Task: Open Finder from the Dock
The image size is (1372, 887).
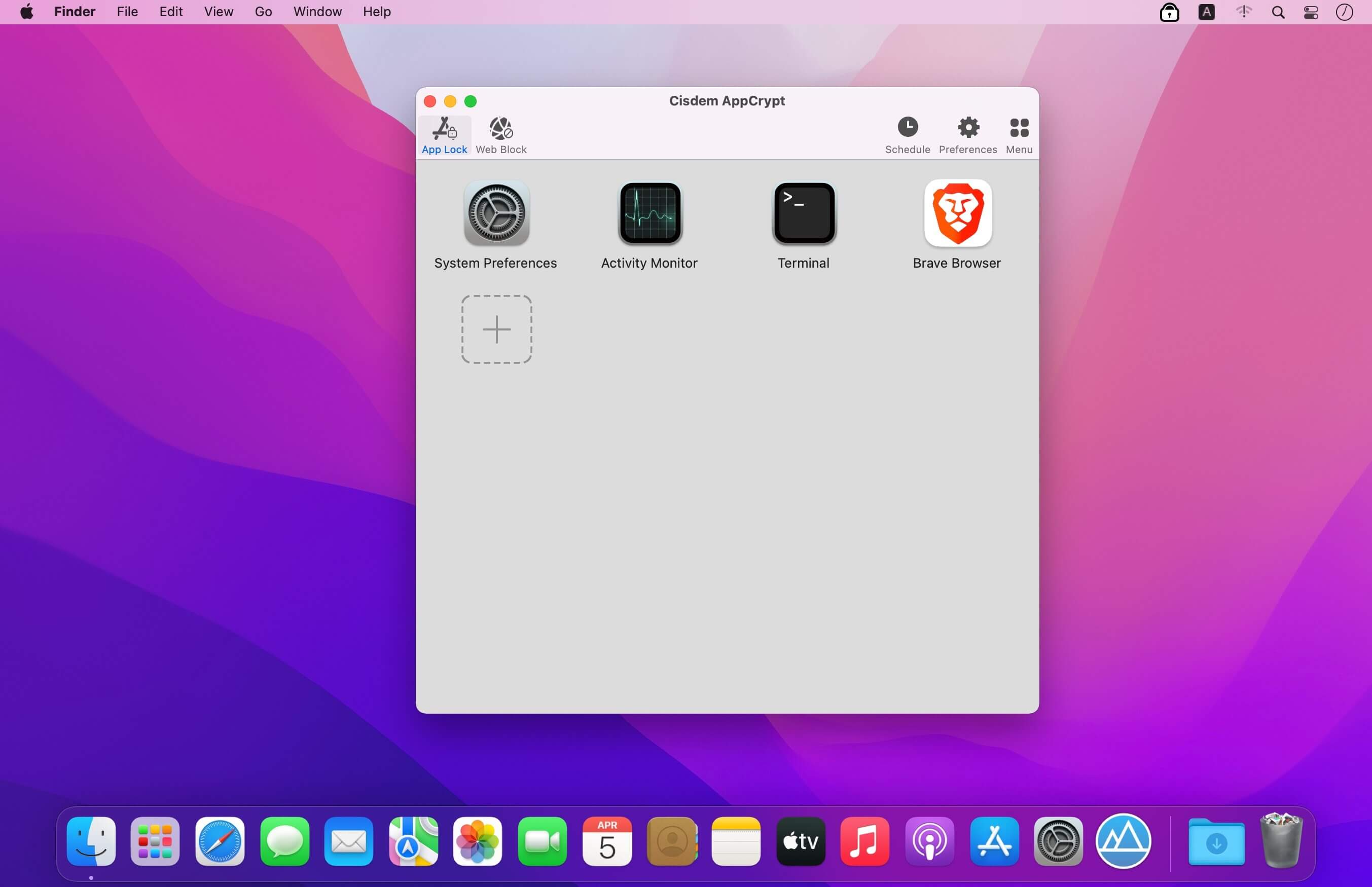Action: (x=91, y=841)
